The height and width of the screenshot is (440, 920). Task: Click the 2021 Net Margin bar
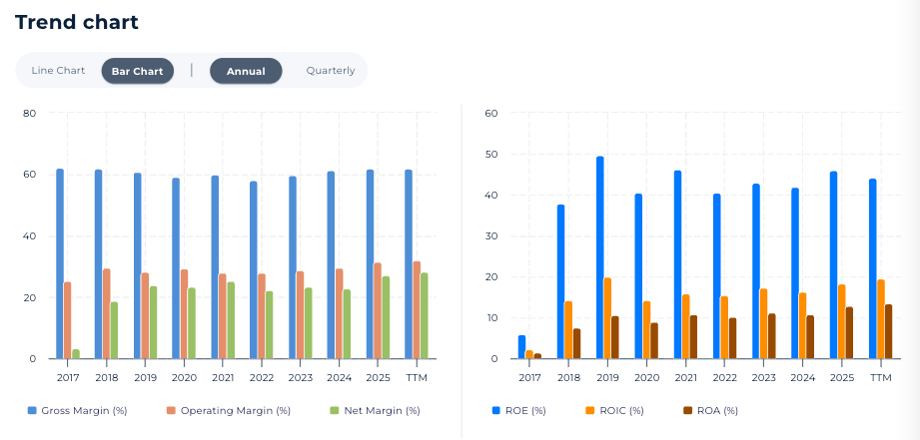tap(230, 320)
